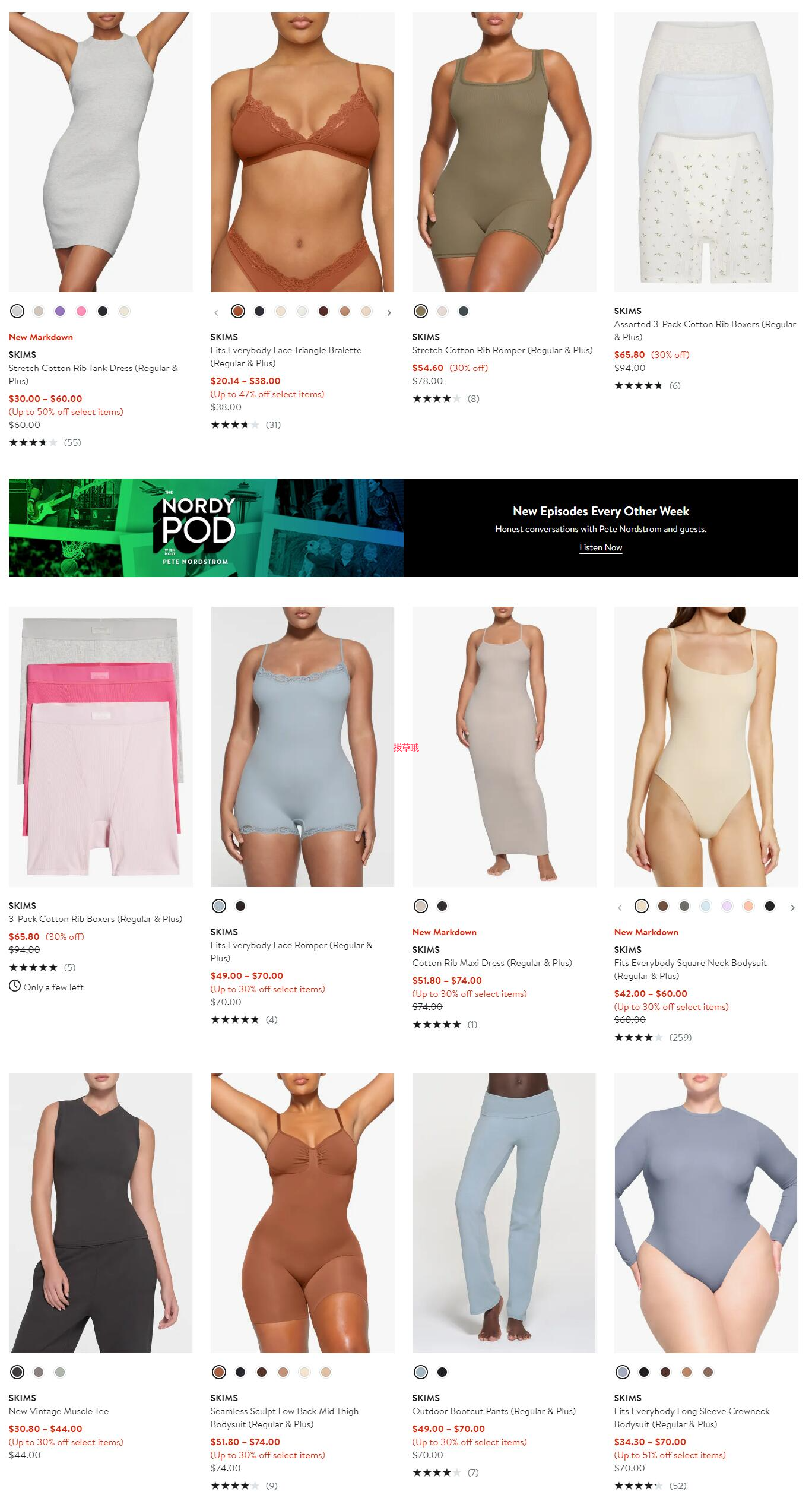Select dark teal swatch for Rib Romper
The width and height of the screenshot is (812, 1495).
464,311
